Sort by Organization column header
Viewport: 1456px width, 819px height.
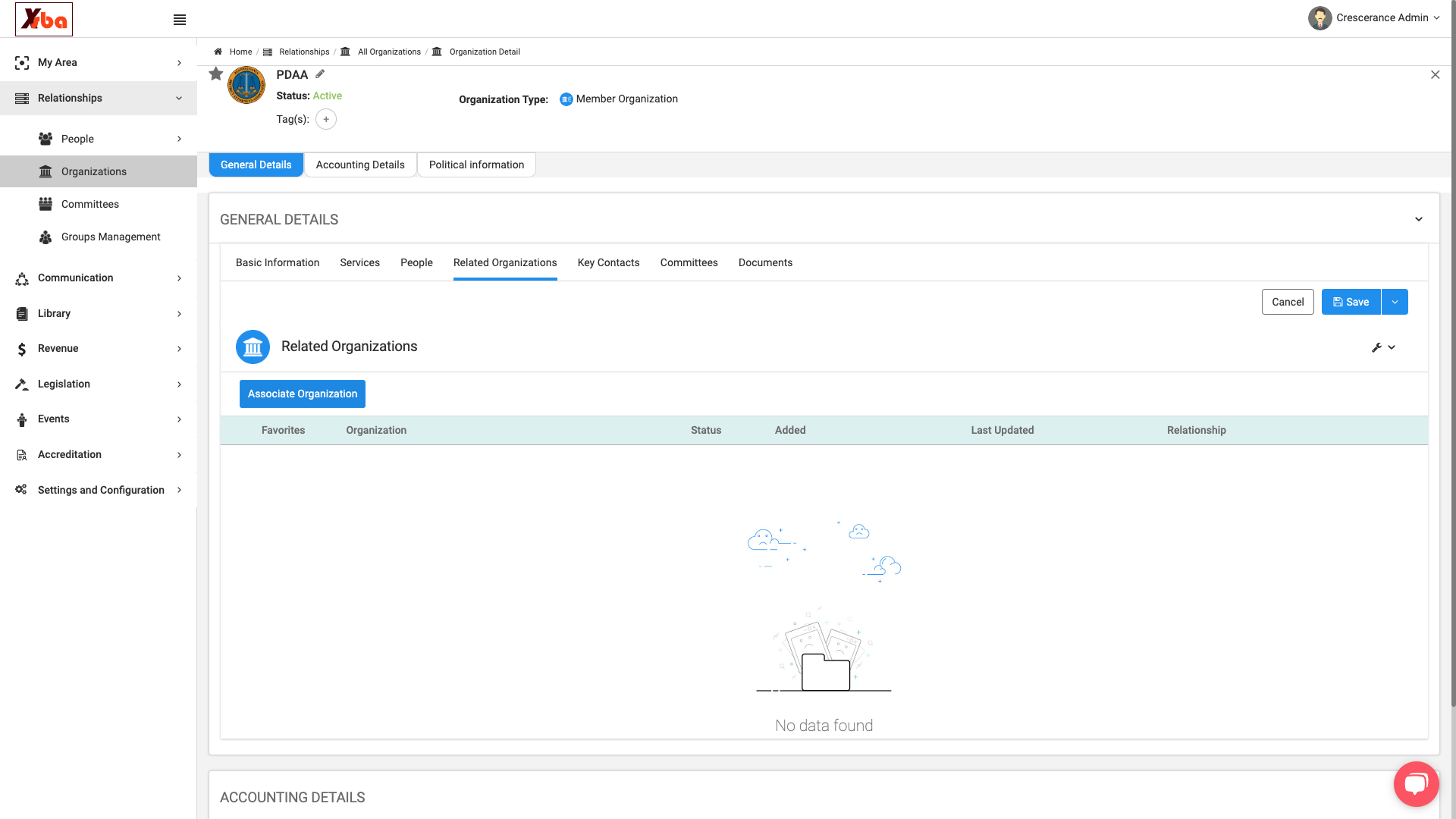376,430
